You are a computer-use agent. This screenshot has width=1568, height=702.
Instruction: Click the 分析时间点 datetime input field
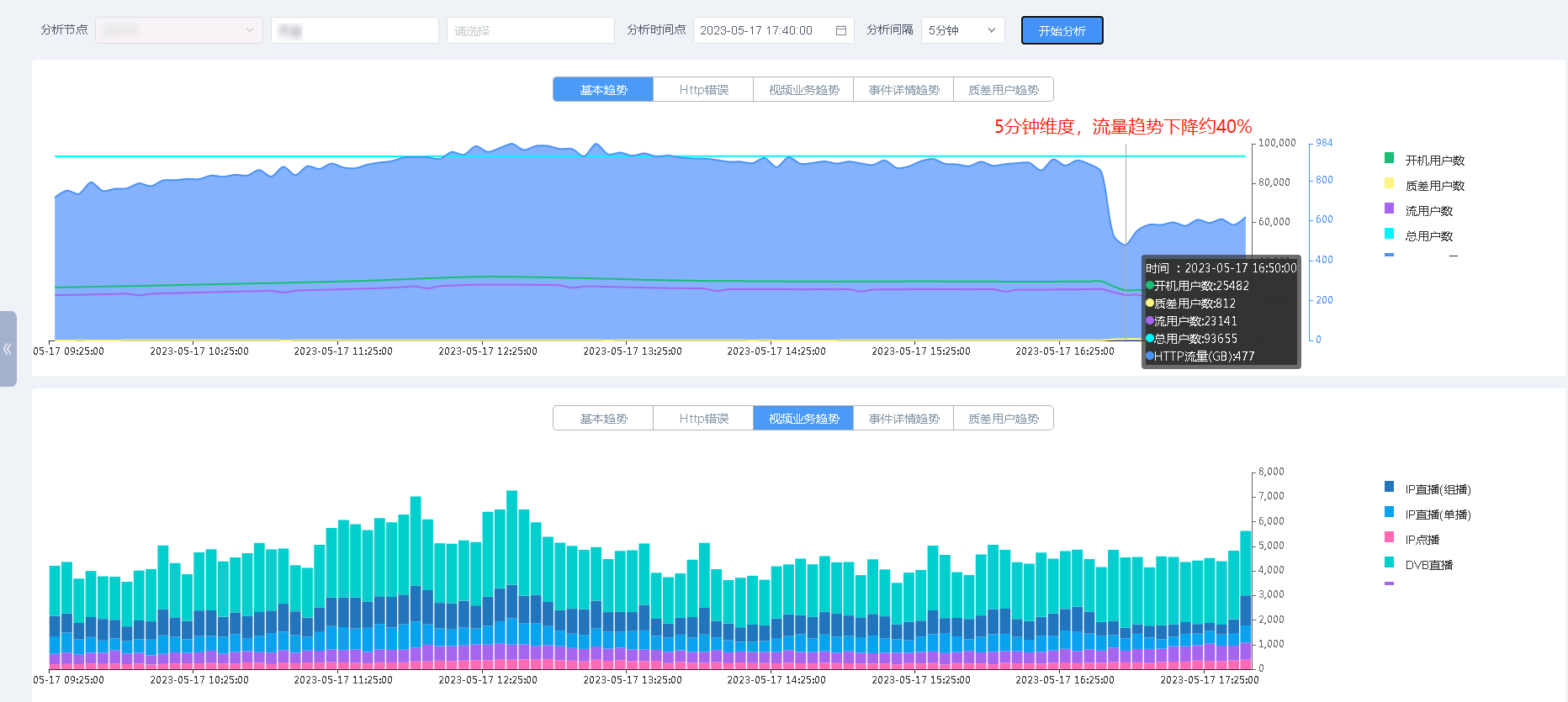pos(761,30)
